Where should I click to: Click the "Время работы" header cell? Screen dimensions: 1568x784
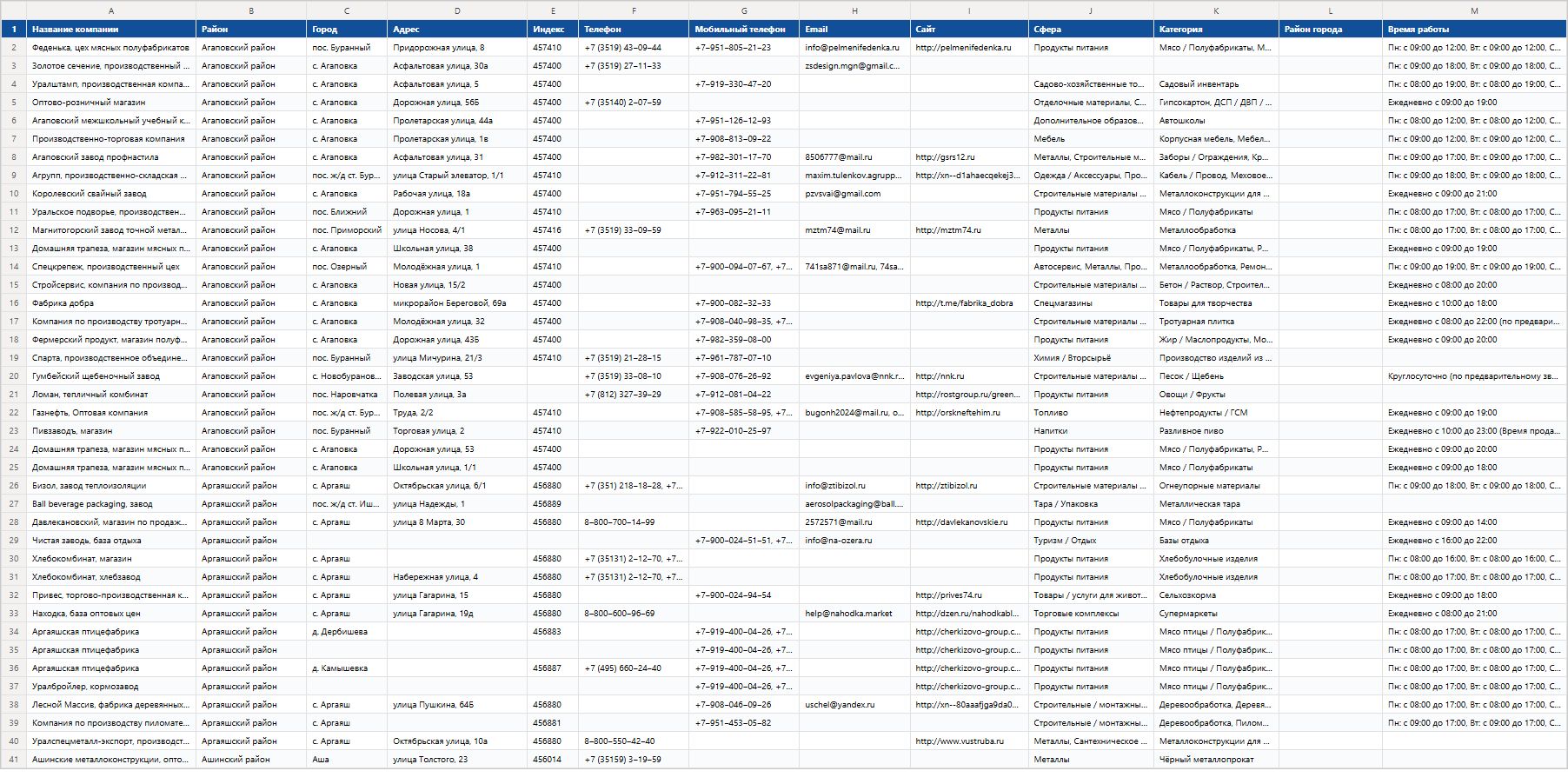pyautogui.click(x=1474, y=29)
